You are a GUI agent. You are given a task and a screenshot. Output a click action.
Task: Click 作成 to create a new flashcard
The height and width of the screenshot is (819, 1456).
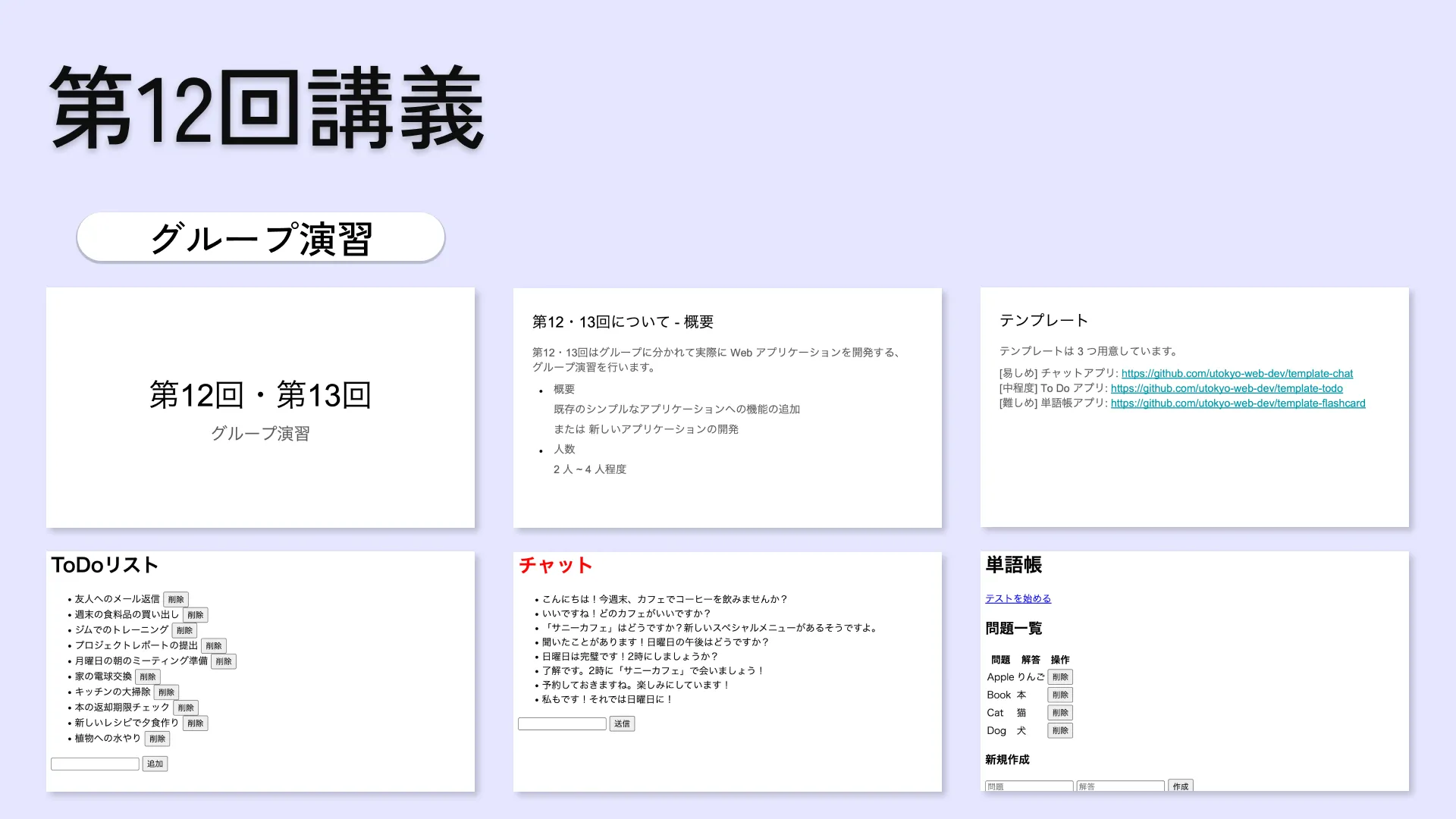(x=1180, y=786)
